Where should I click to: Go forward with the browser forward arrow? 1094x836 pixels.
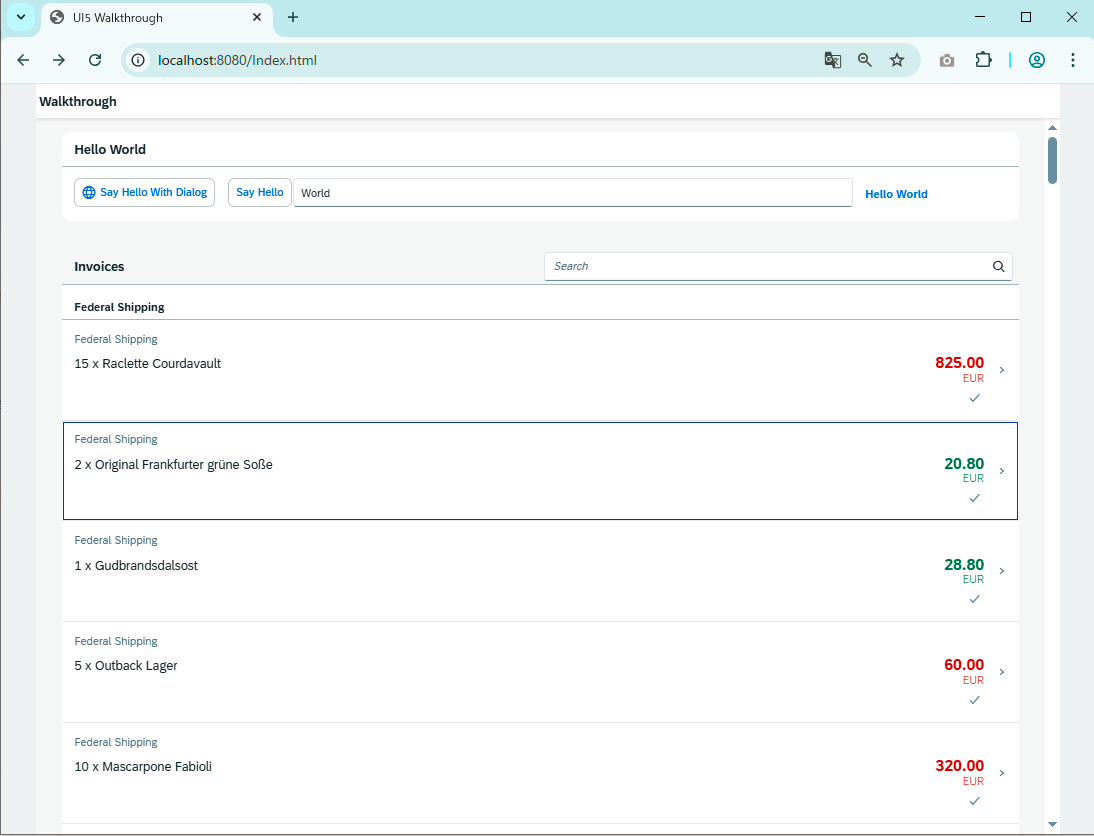pos(59,60)
